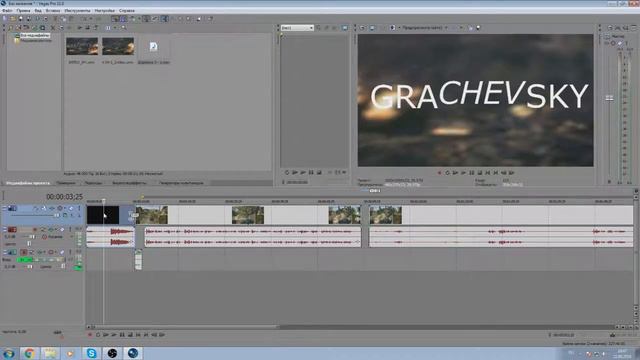Save the project with the Save icon
The image size is (640, 360).
(x=21, y=19)
